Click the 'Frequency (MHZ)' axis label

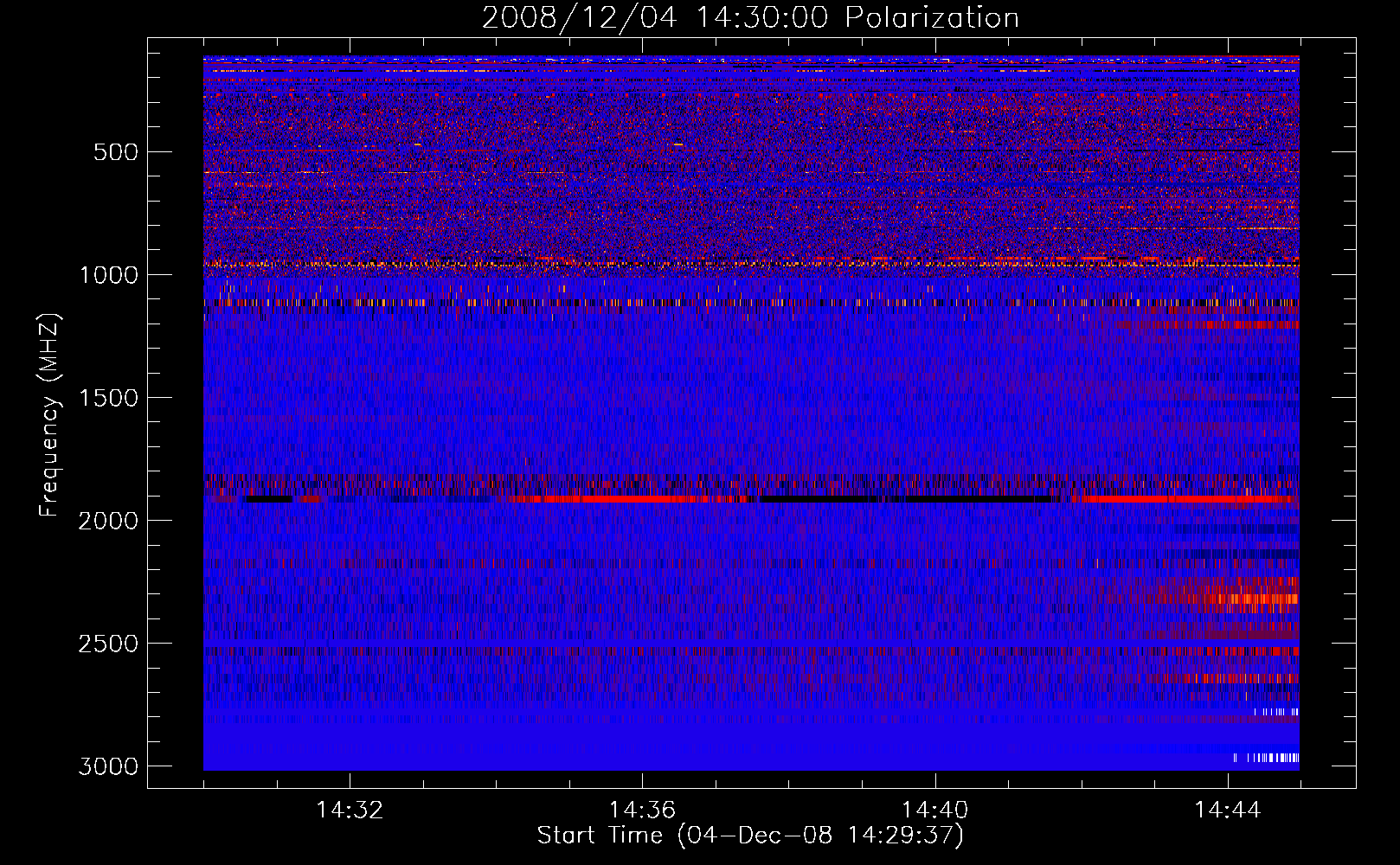pyautogui.click(x=50, y=414)
